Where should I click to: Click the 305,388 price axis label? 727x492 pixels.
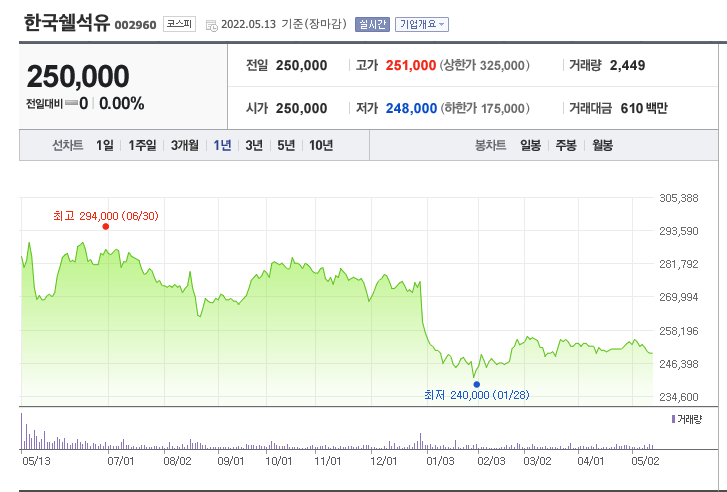pyautogui.click(x=679, y=198)
